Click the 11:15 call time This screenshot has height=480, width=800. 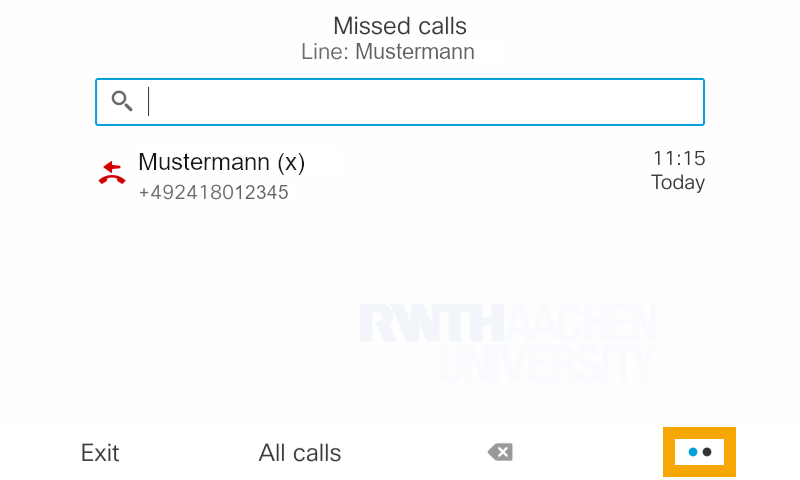pos(679,158)
